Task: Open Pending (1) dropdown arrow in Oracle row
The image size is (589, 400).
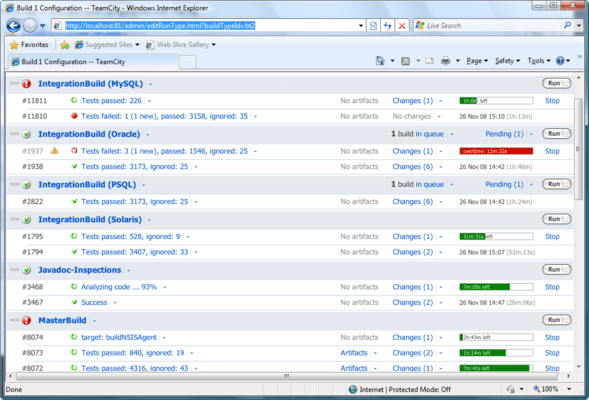Action: click(531, 134)
